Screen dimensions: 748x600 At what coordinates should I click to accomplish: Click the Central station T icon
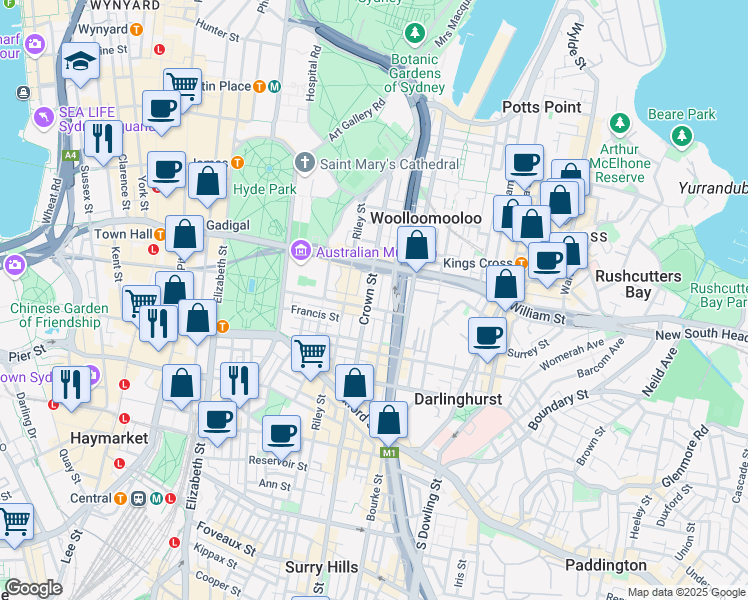(121, 498)
